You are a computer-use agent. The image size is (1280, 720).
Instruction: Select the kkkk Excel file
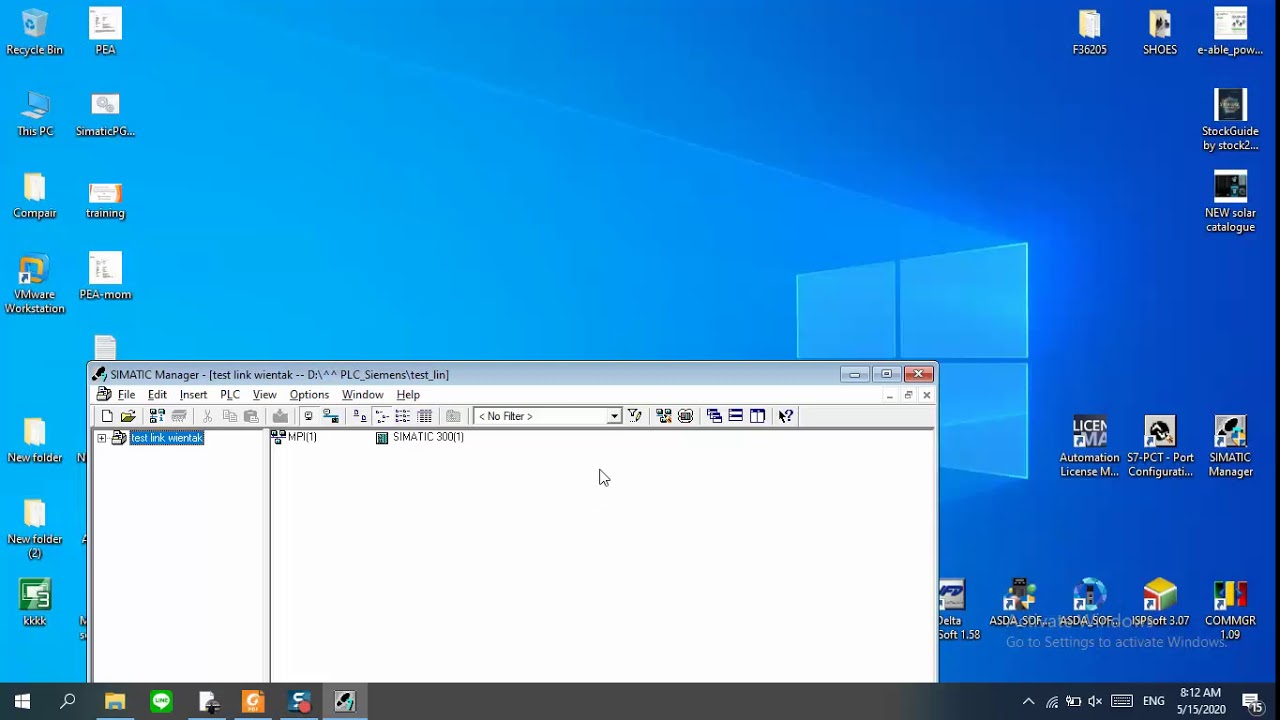coord(35,603)
